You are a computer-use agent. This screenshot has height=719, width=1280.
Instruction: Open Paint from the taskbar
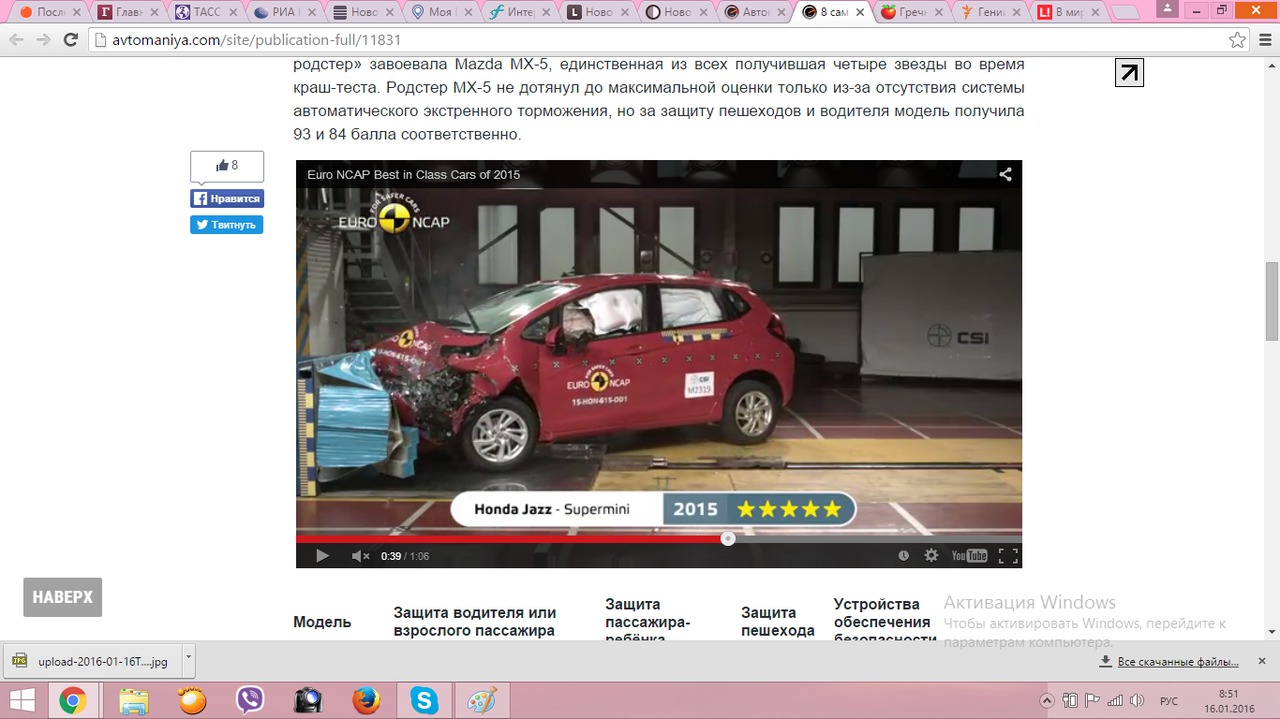(483, 701)
